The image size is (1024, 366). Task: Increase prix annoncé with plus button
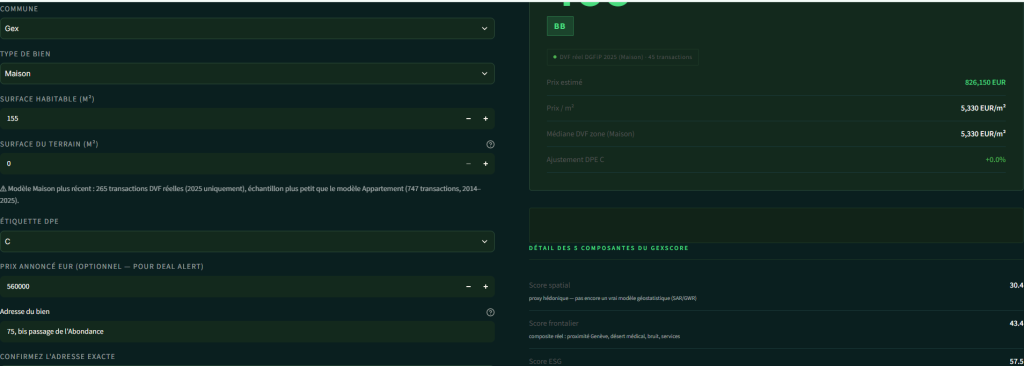pyautogui.click(x=485, y=286)
